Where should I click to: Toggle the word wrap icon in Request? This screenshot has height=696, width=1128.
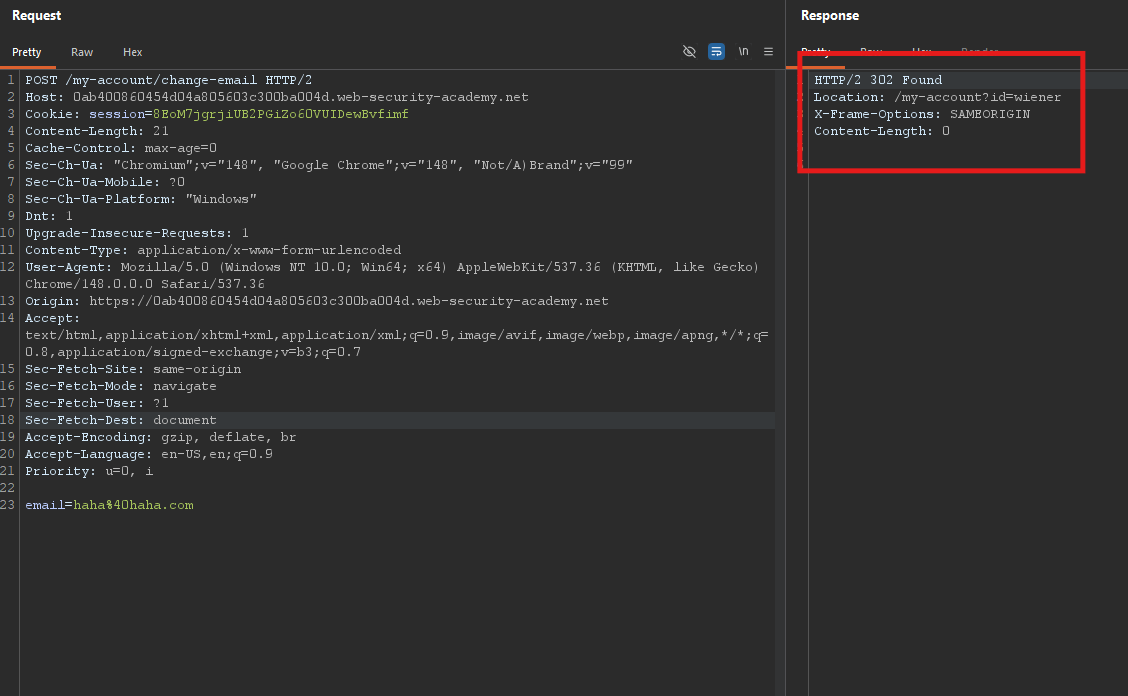tap(716, 52)
